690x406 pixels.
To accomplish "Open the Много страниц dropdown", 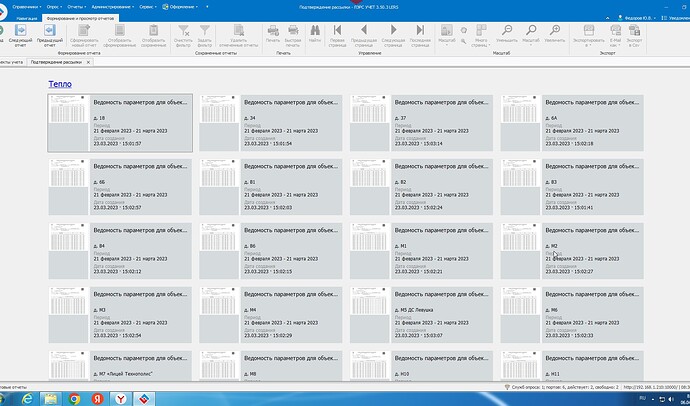I will click(481, 35).
